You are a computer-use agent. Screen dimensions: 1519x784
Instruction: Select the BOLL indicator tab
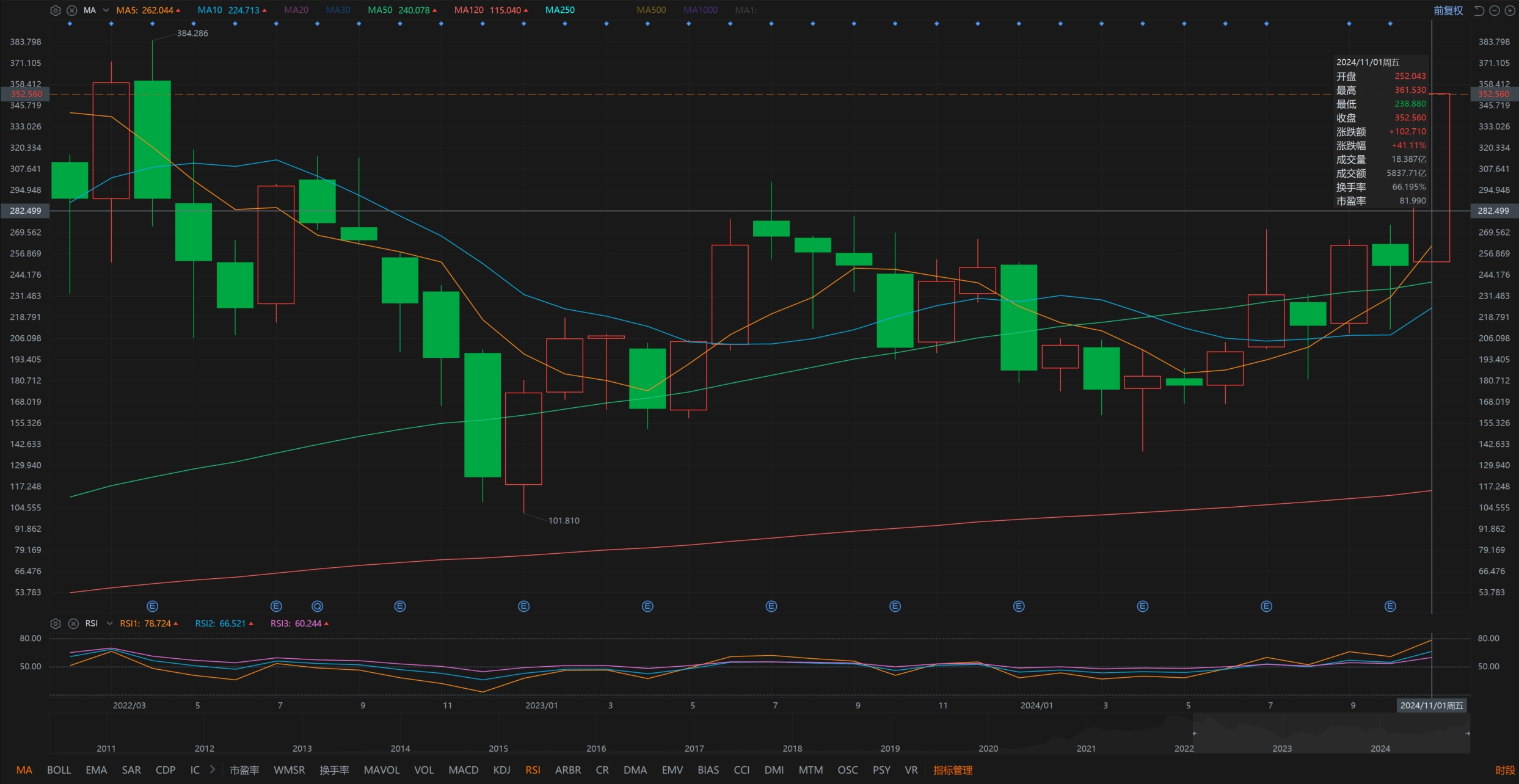coord(59,770)
